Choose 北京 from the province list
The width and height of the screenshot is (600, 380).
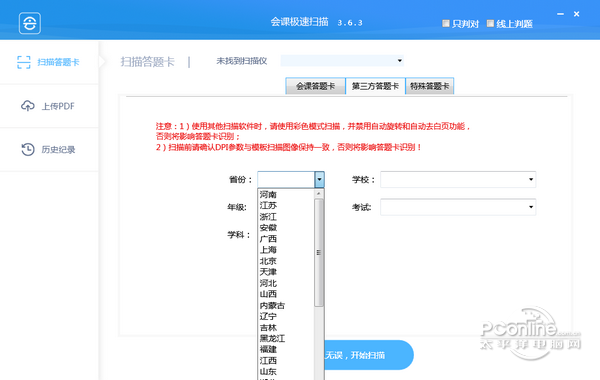pyautogui.click(x=268, y=261)
